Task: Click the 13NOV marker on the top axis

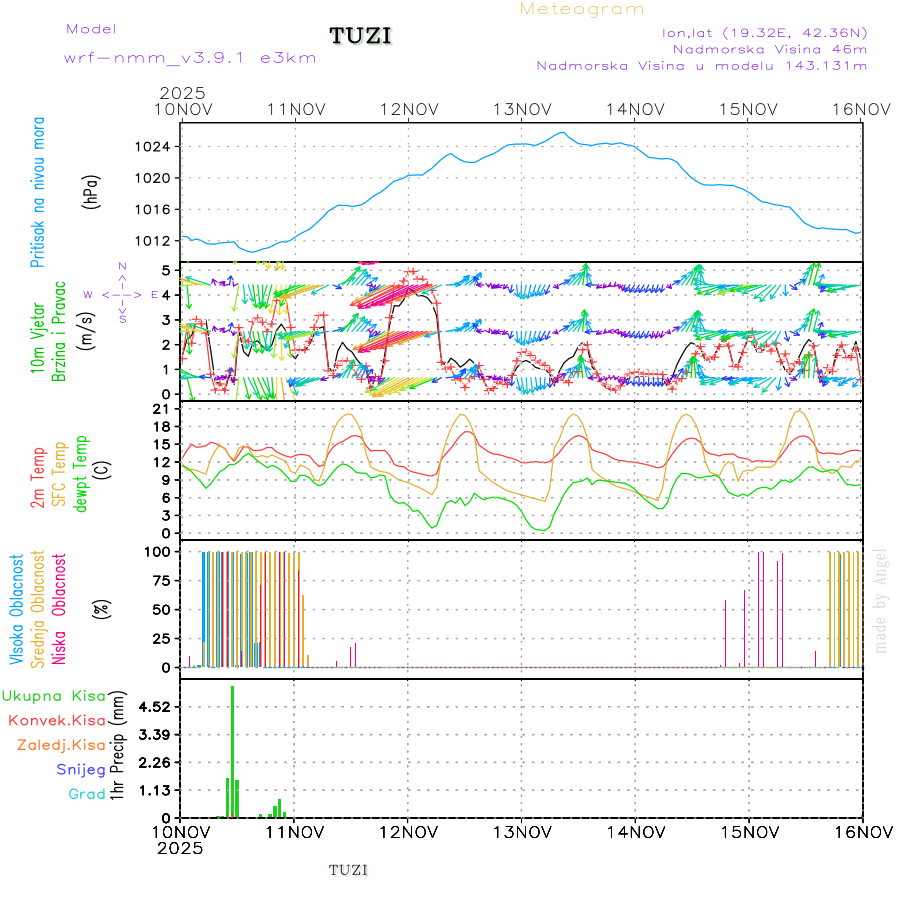Action: click(521, 108)
